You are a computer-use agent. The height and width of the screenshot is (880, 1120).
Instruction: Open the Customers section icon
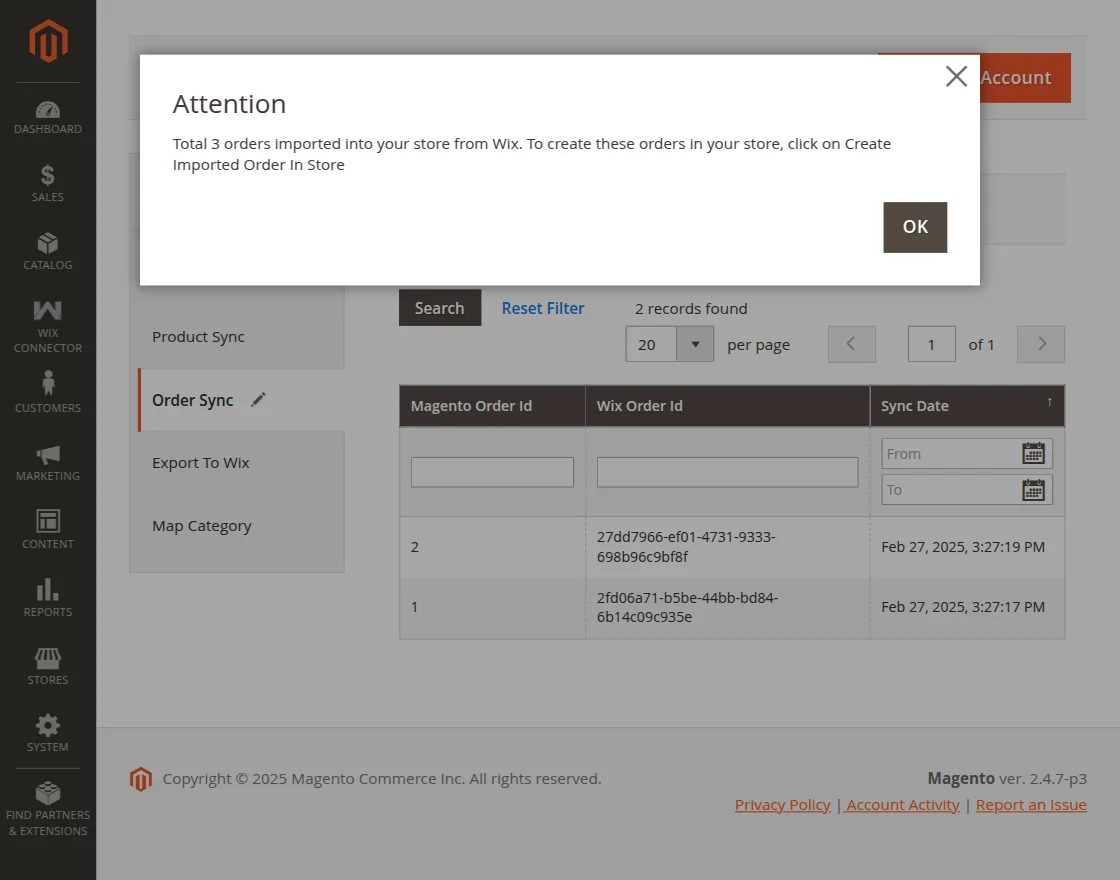47,384
